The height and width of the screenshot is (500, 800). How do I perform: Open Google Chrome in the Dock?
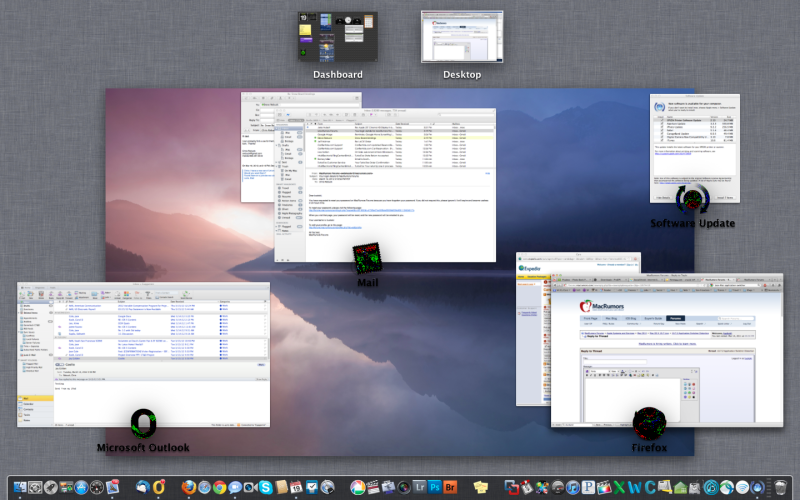coord(219,487)
